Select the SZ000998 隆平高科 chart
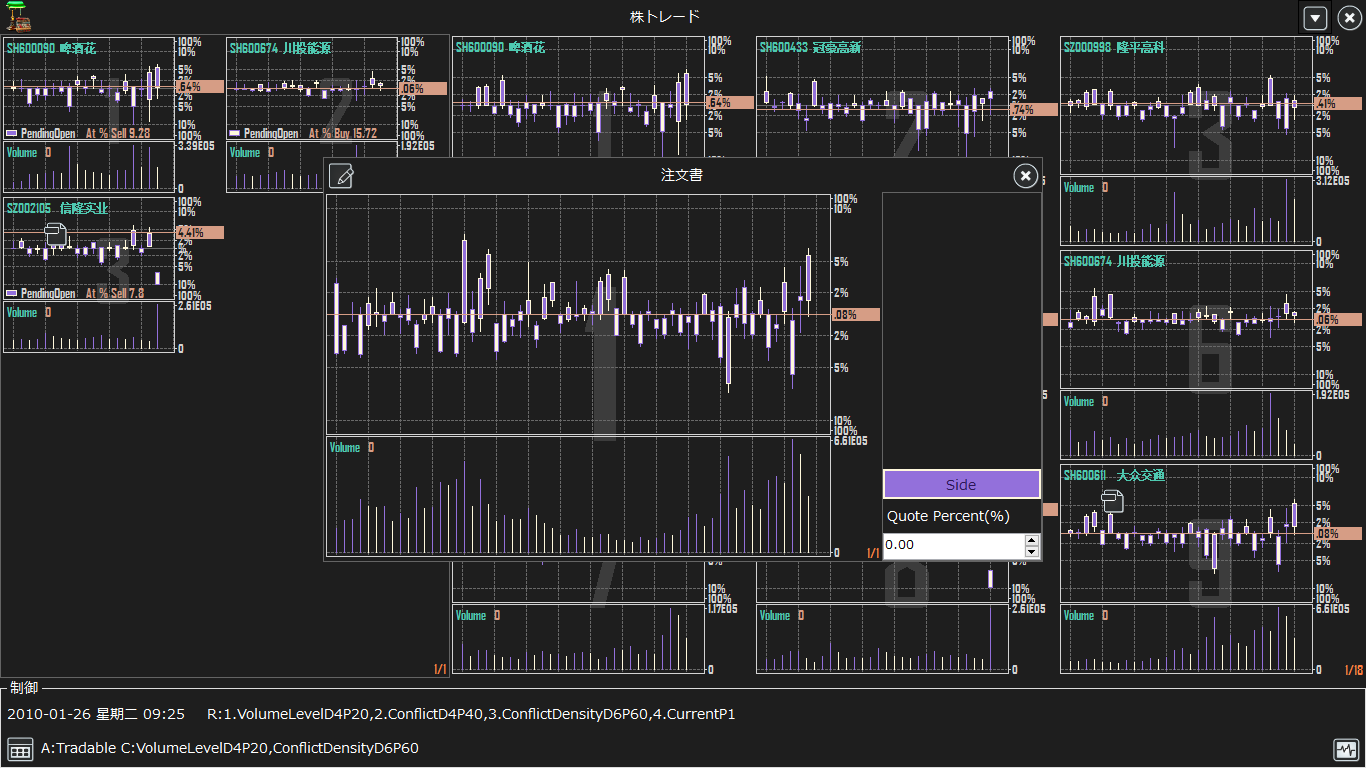 coord(1185,105)
